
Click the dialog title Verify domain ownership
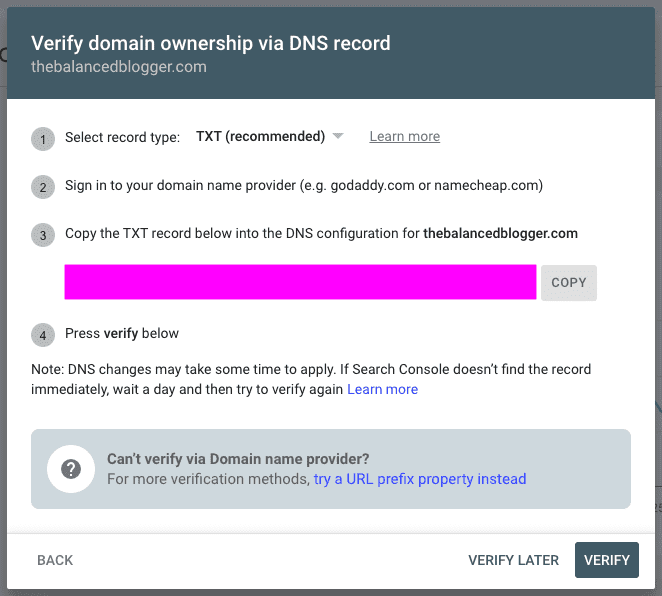210,44
